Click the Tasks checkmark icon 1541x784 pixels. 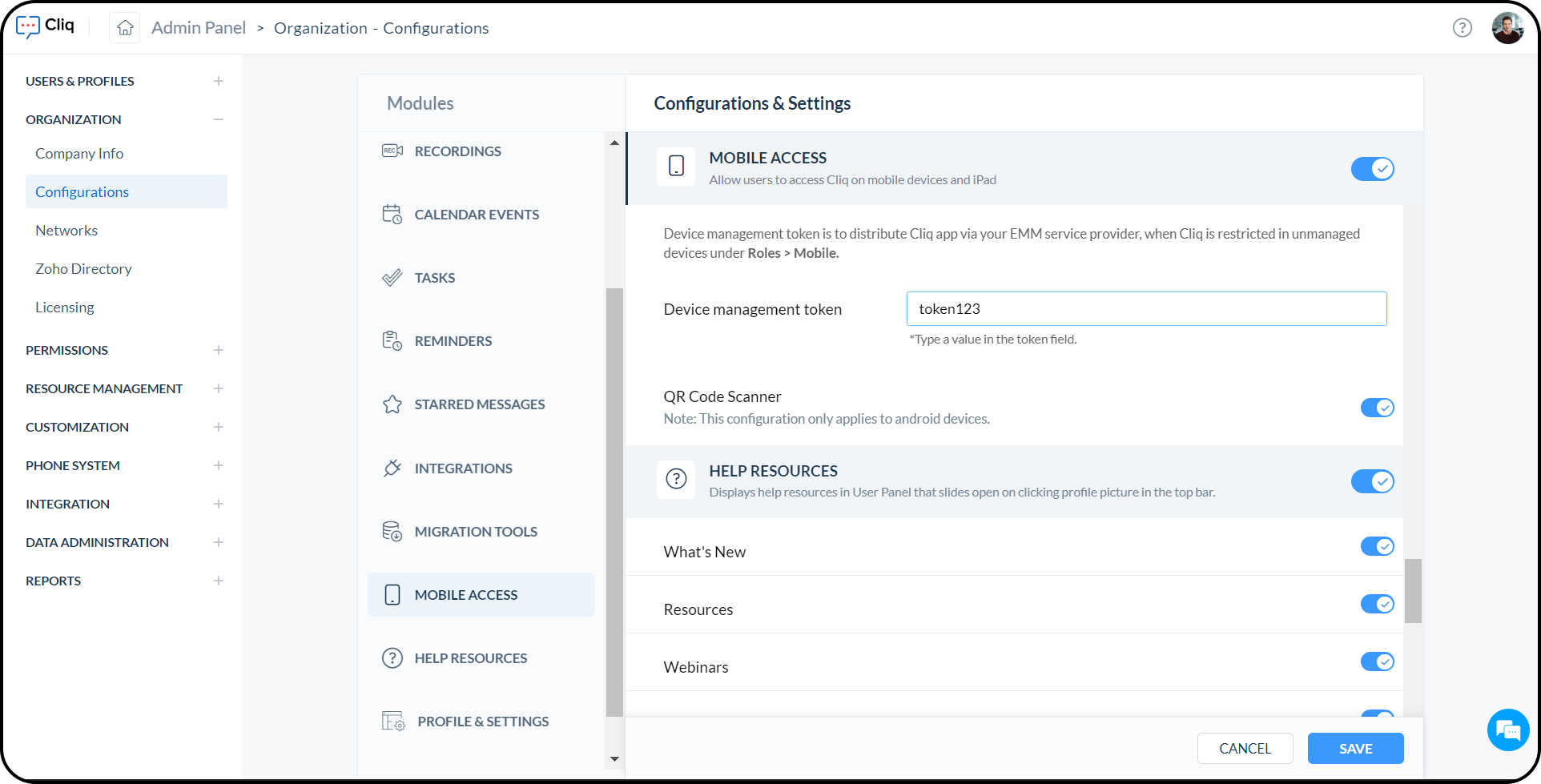[392, 277]
